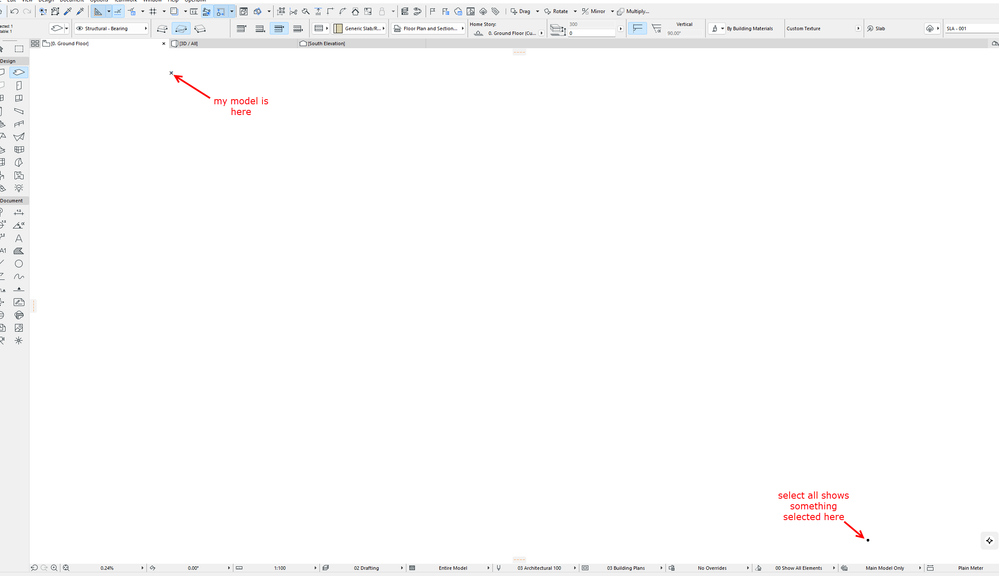The height and width of the screenshot is (576, 999).
Task: Click the fit in window icon in the status bar
Action: (x=66, y=568)
